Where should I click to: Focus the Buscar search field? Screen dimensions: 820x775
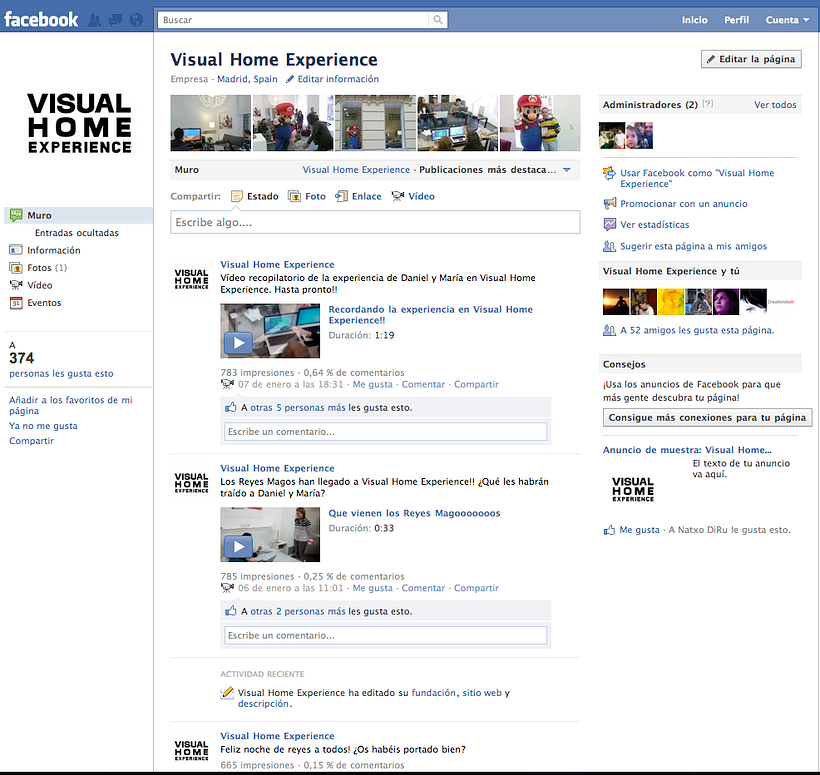tap(293, 20)
